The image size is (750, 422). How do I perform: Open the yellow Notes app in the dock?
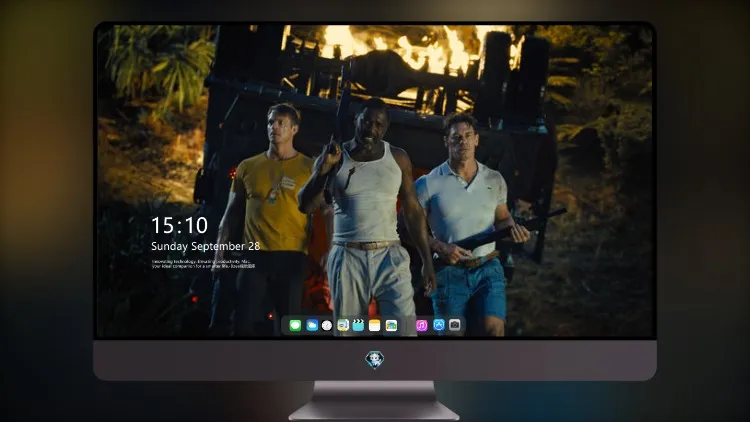point(375,326)
